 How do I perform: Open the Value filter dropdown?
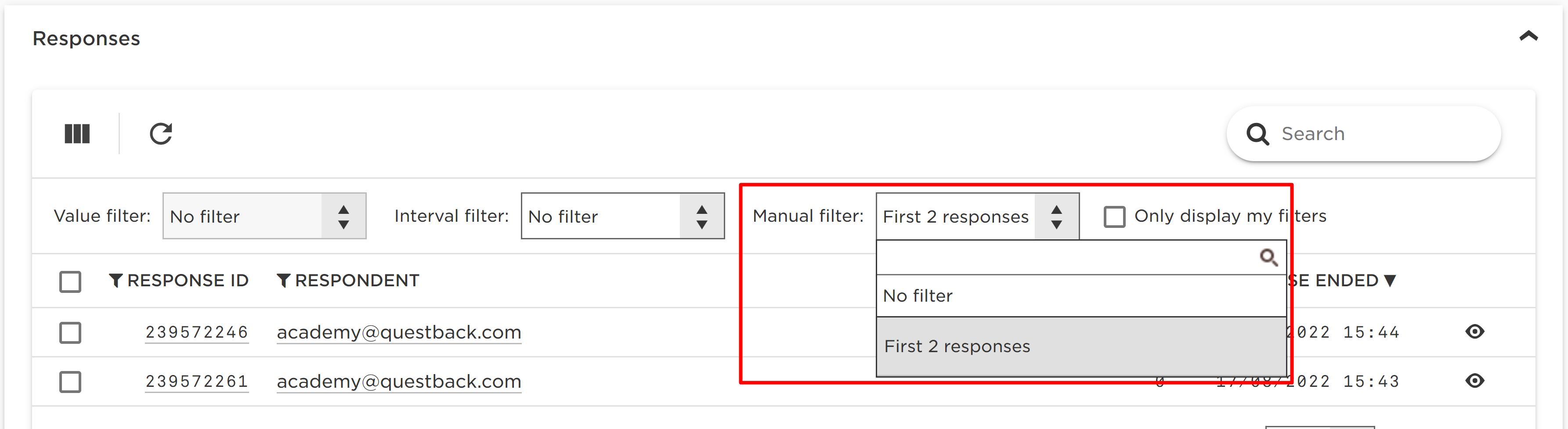[264, 216]
